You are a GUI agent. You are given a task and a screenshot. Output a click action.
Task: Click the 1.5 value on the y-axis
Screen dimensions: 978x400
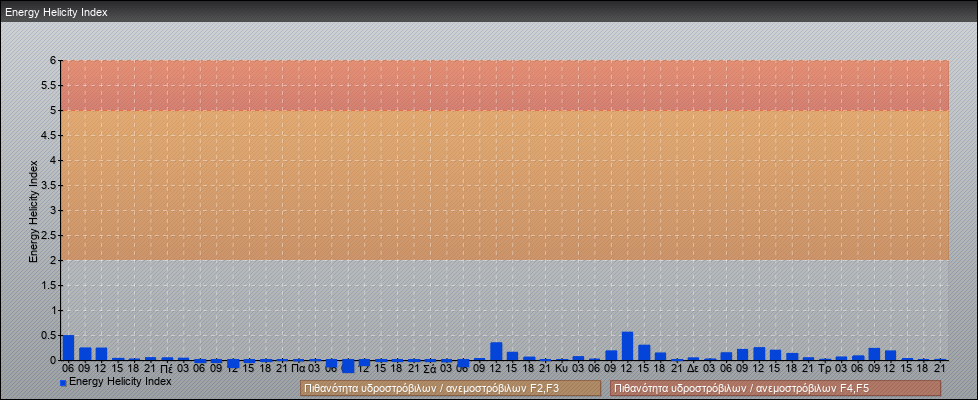pos(49,285)
